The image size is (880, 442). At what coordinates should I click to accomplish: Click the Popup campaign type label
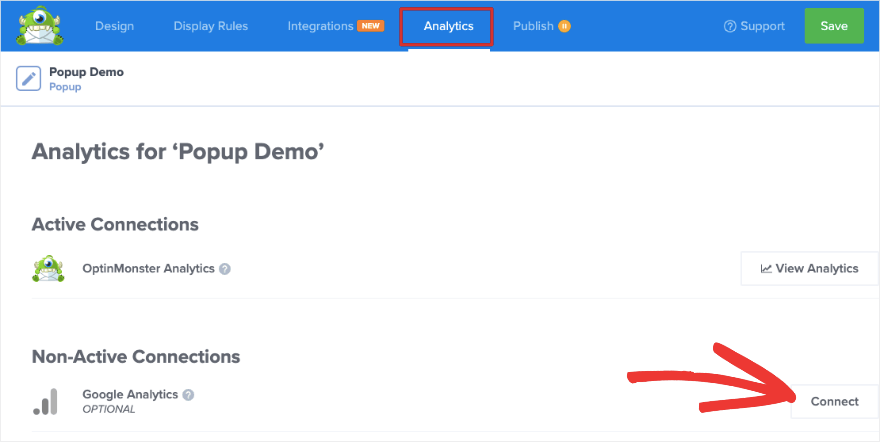(x=65, y=87)
